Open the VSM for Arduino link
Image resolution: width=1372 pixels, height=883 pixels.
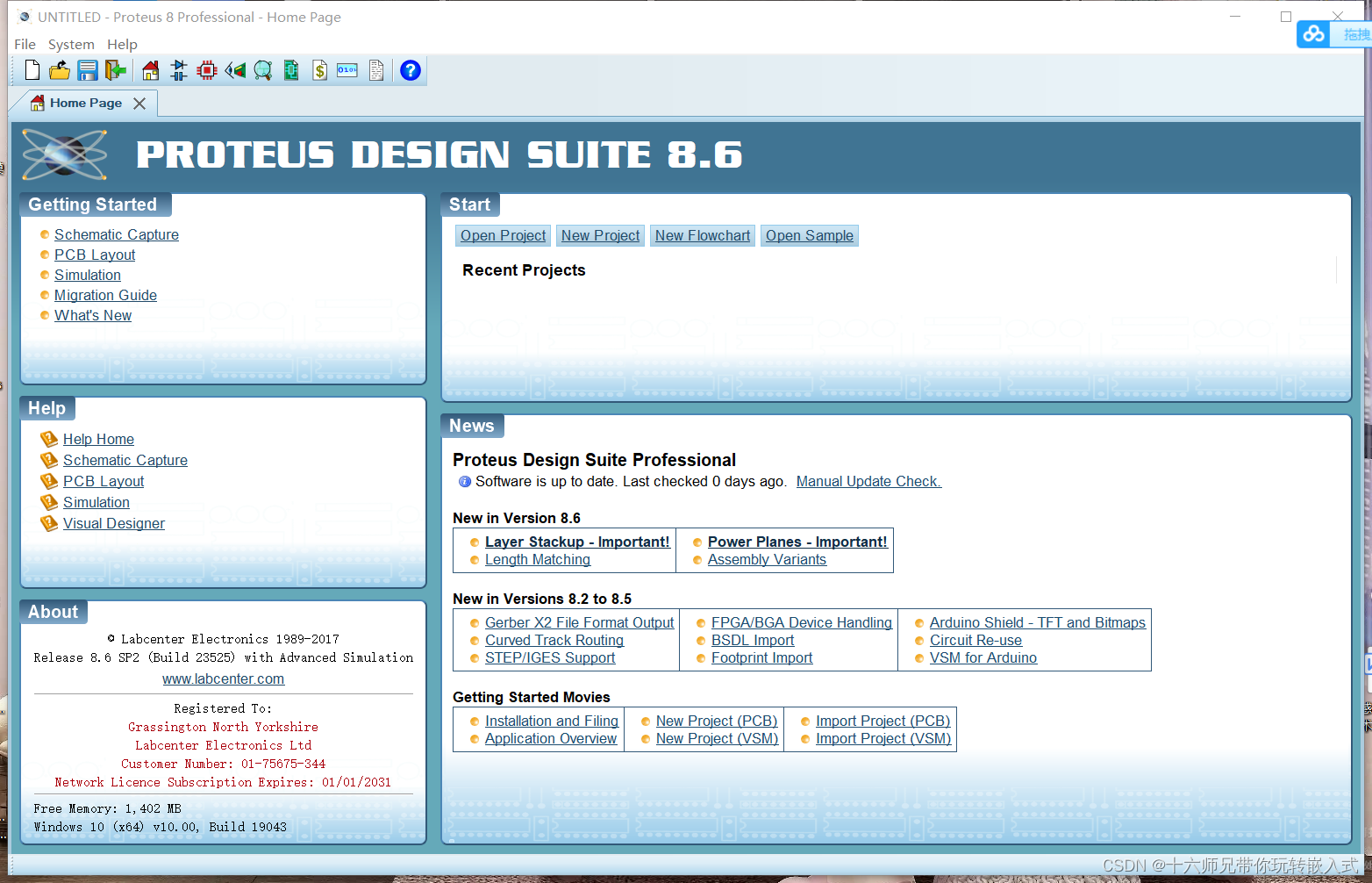[983, 657]
